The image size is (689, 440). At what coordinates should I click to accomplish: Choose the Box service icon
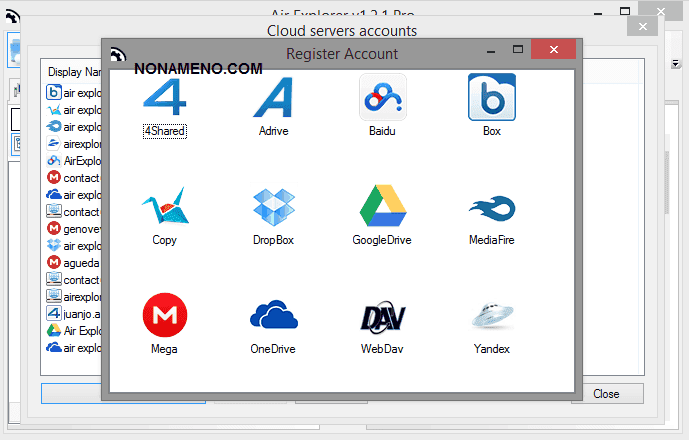pyautogui.click(x=492, y=97)
